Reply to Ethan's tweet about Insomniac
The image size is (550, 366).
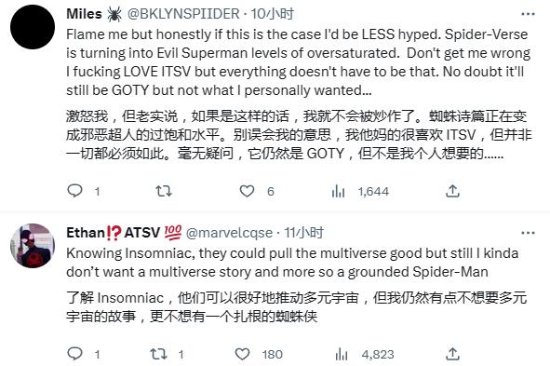tap(75, 354)
